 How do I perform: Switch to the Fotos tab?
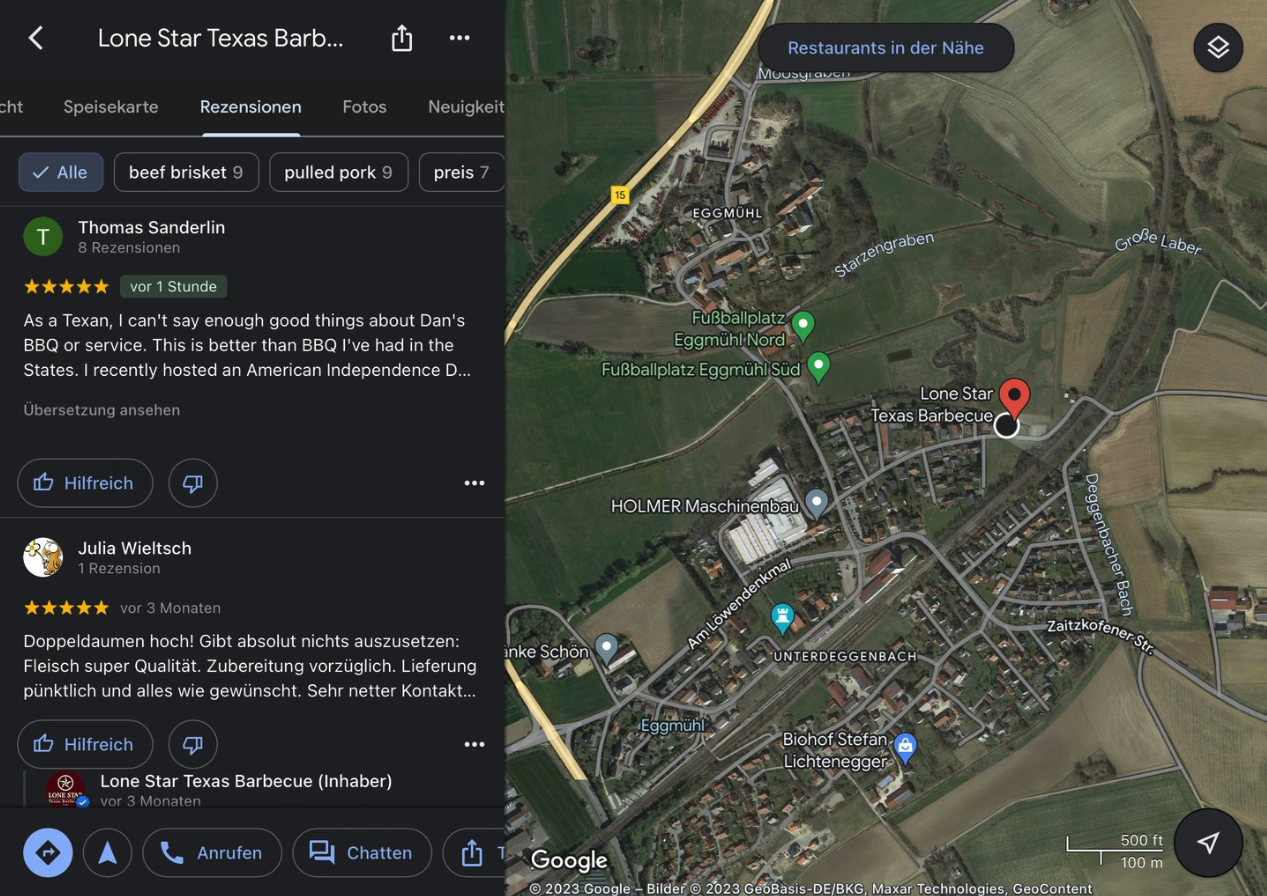click(x=364, y=107)
